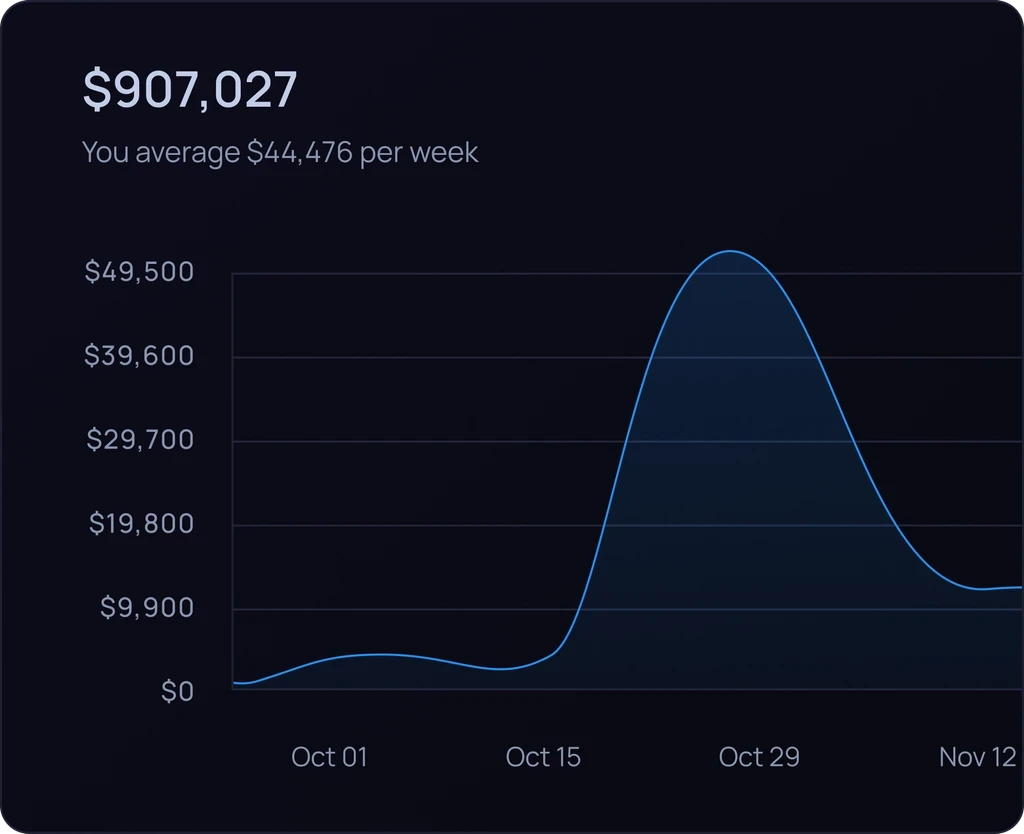Screen dimensions: 1024x834
Task: Click the Oct 29 date label
Action: (759, 757)
